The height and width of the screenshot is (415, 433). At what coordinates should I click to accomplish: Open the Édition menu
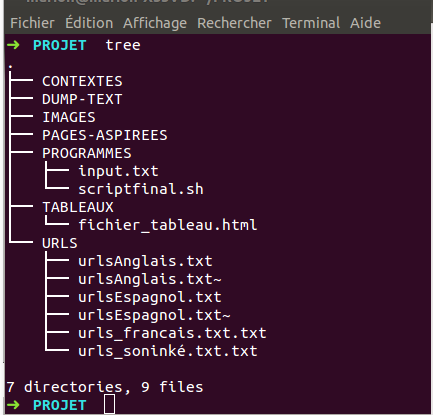pos(89,23)
